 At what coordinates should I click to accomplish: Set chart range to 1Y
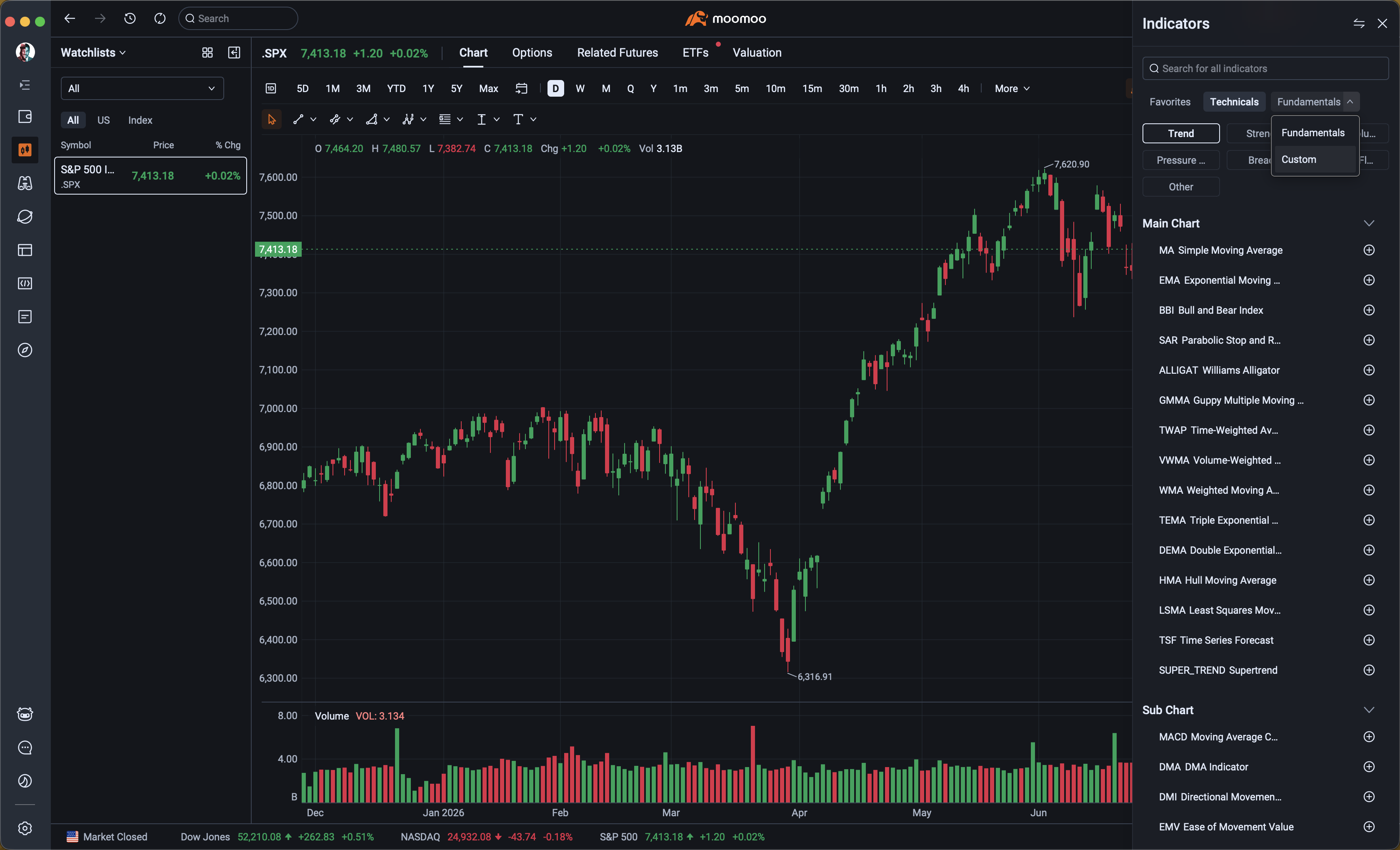(x=428, y=89)
